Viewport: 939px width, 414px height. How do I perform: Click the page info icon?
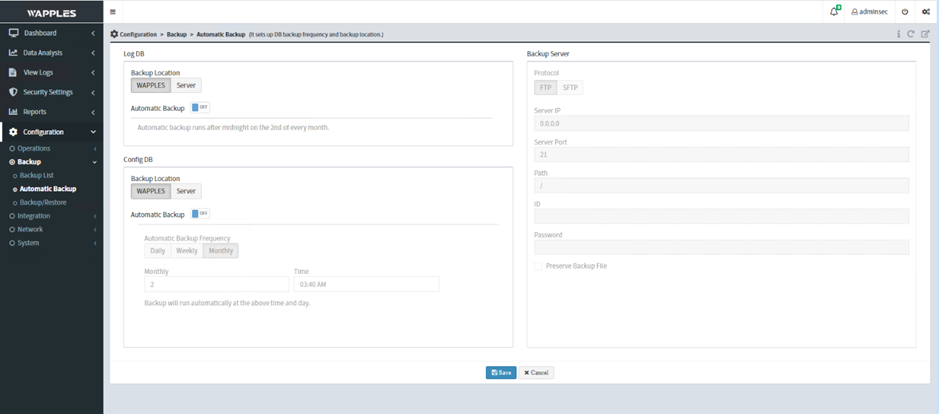(x=898, y=34)
